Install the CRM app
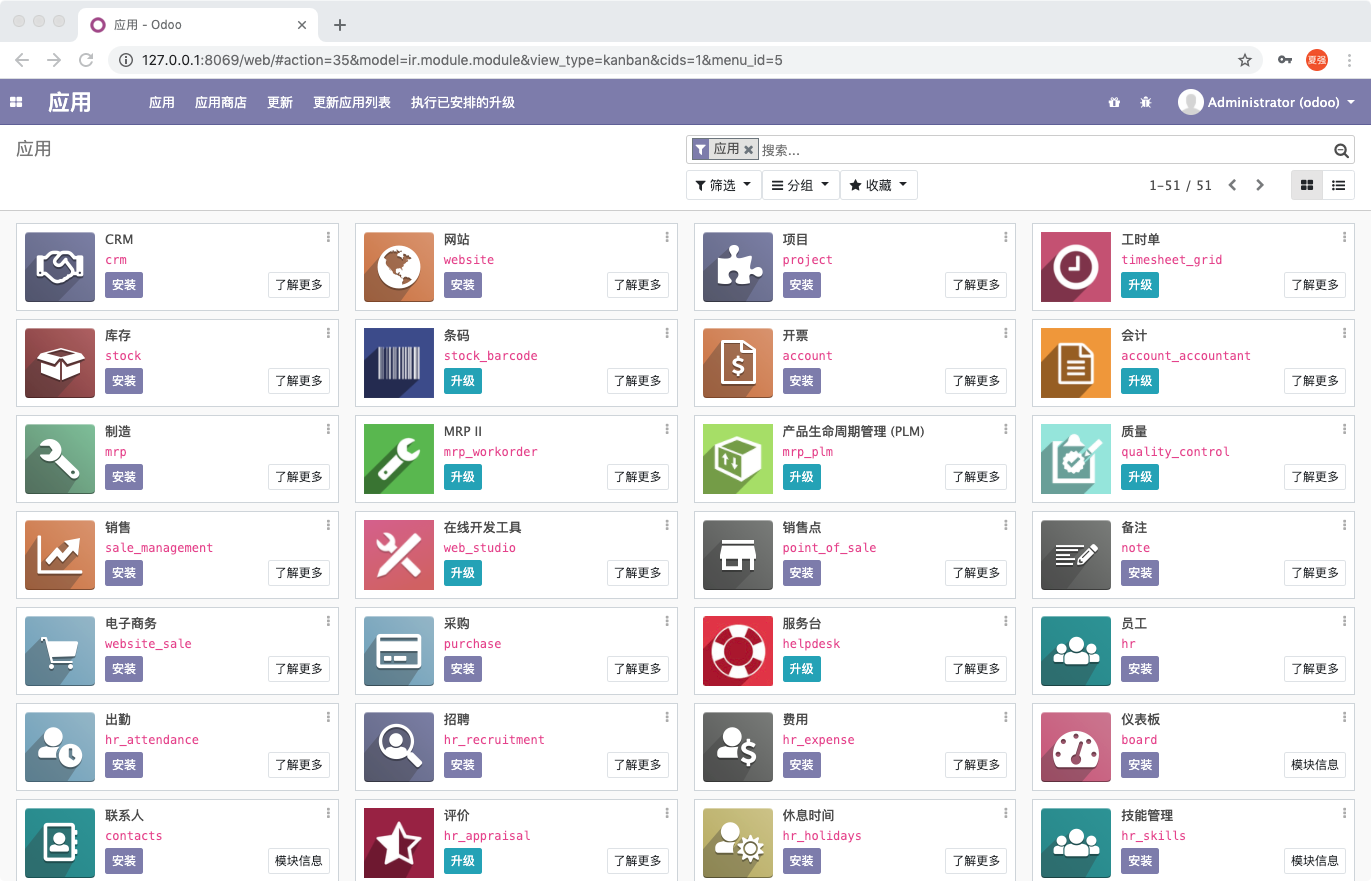The width and height of the screenshot is (1371, 881). coord(124,285)
